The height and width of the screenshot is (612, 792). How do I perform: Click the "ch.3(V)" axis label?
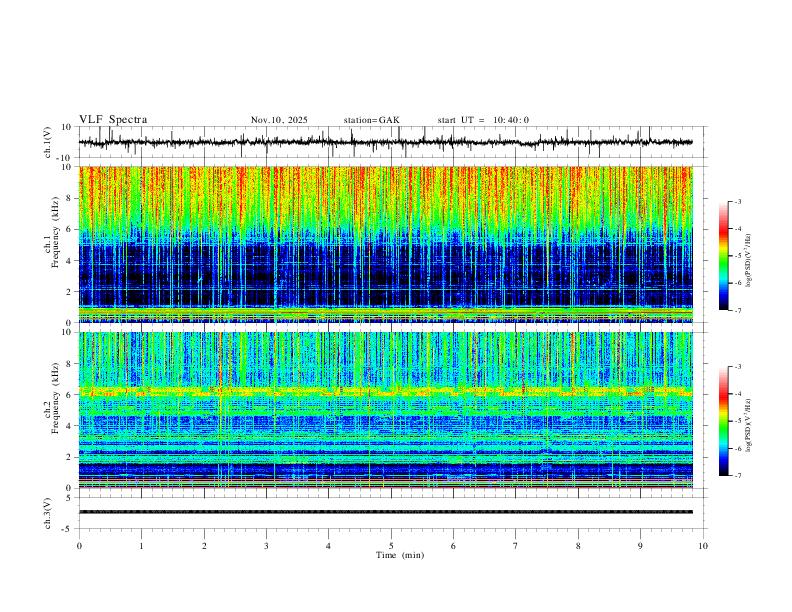[48, 514]
